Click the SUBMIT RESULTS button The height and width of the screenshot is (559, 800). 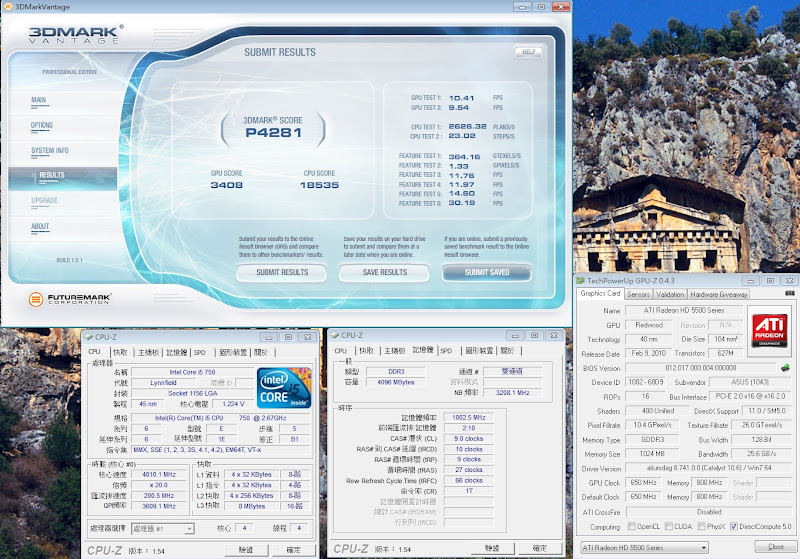[x=282, y=272]
